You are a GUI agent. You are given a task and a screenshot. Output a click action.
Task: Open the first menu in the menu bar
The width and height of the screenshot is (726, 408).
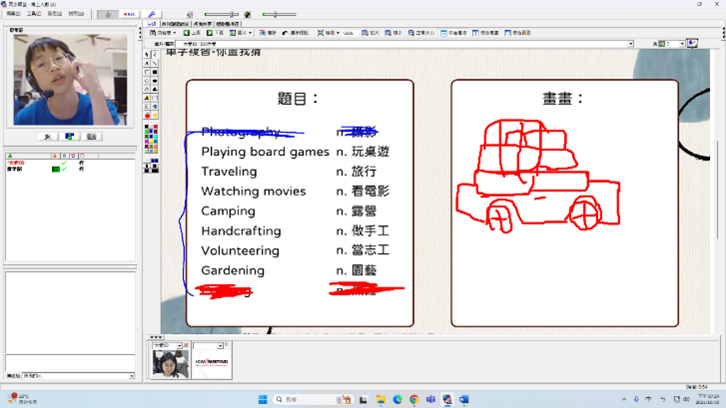(x=14, y=14)
